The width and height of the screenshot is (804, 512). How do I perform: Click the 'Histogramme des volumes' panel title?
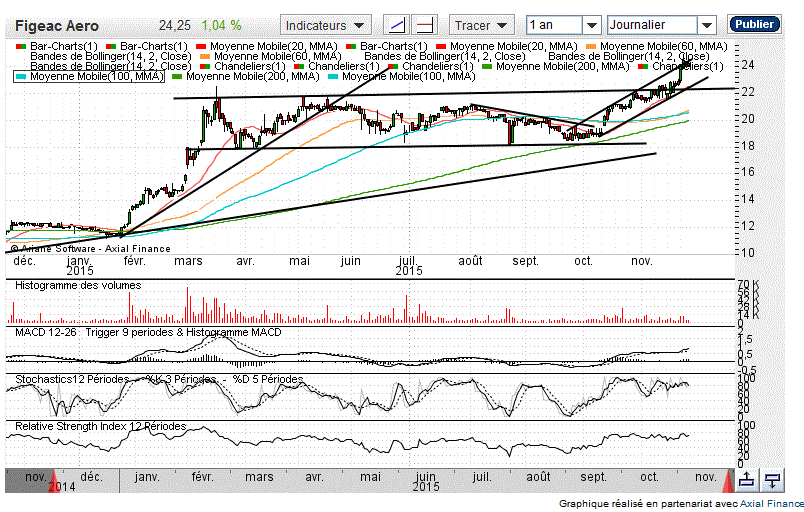click(78, 285)
